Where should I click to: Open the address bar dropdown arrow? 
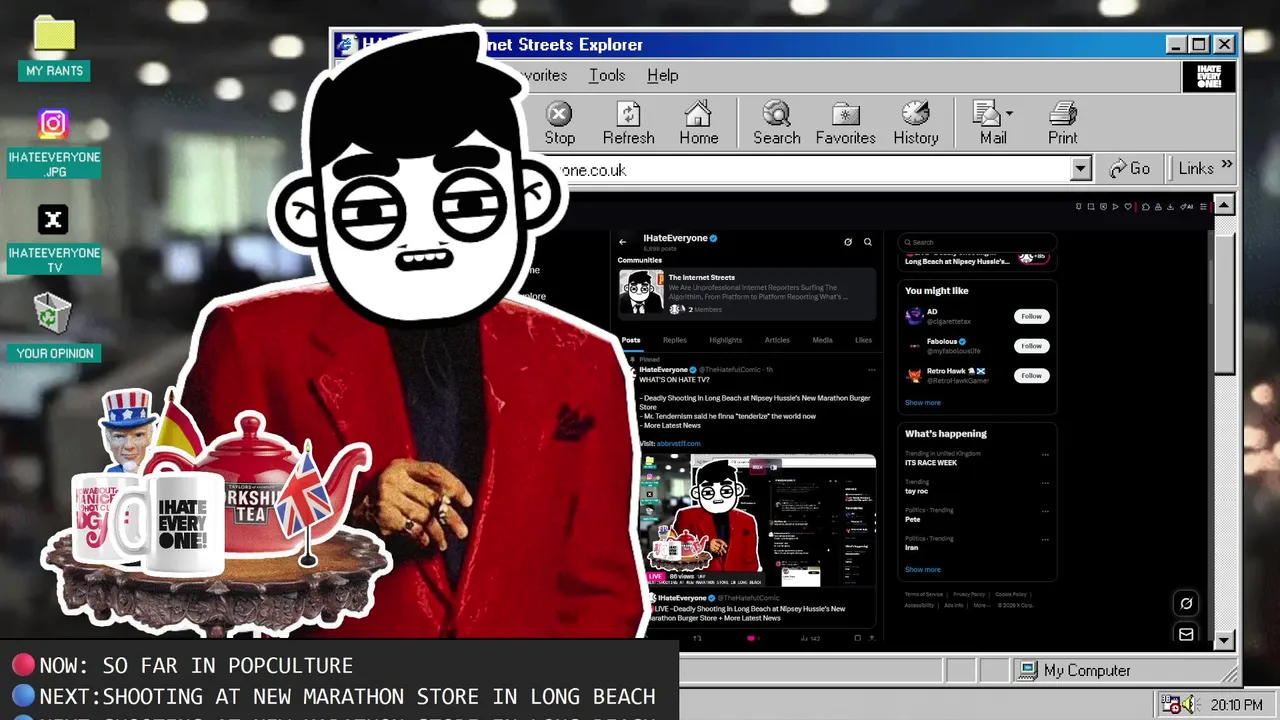1080,169
